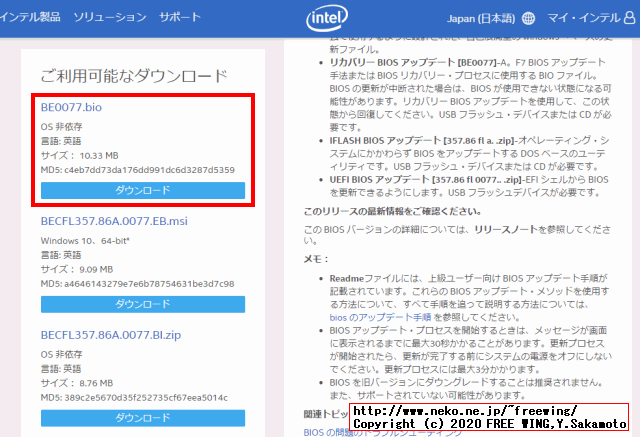Open the BECFL357.86A.0077.BI.zip link
This screenshot has width=640, height=437.
coord(111,335)
